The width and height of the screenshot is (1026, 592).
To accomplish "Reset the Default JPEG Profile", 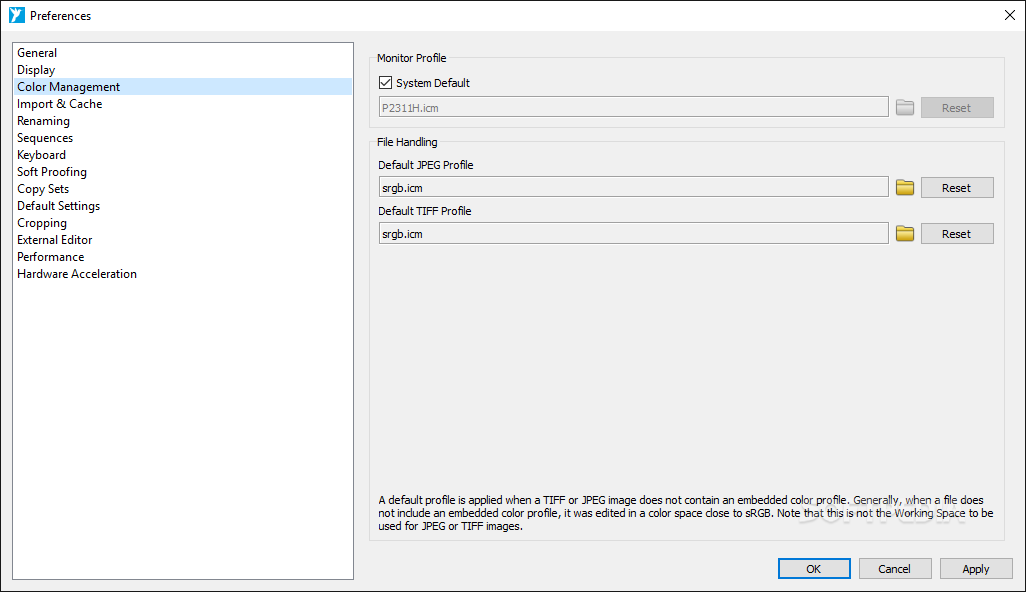I will tap(957, 188).
